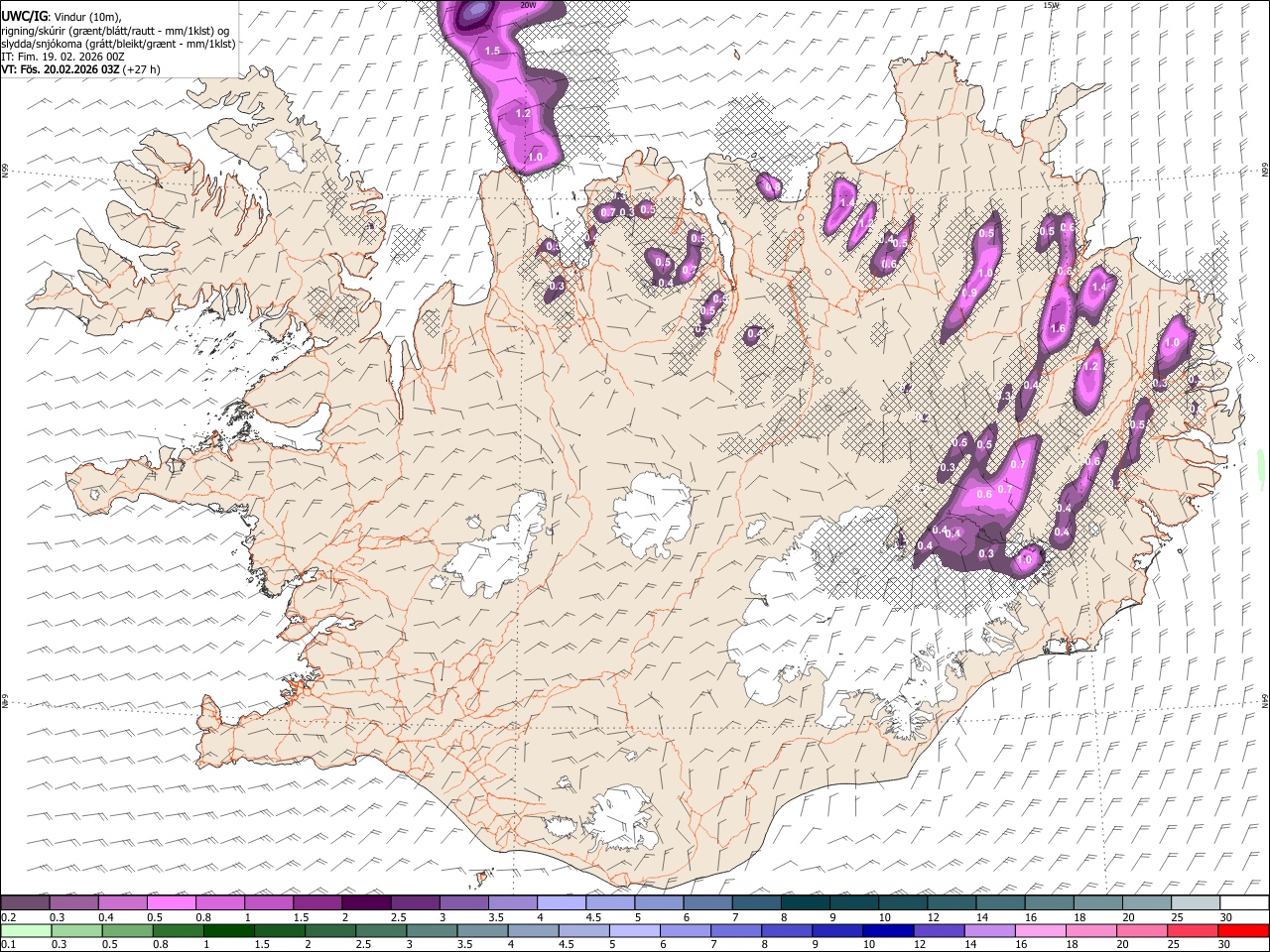The height and width of the screenshot is (952, 1270).
Task: Click the '20W' longitude label at the top
Action: click(x=529, y=5)
